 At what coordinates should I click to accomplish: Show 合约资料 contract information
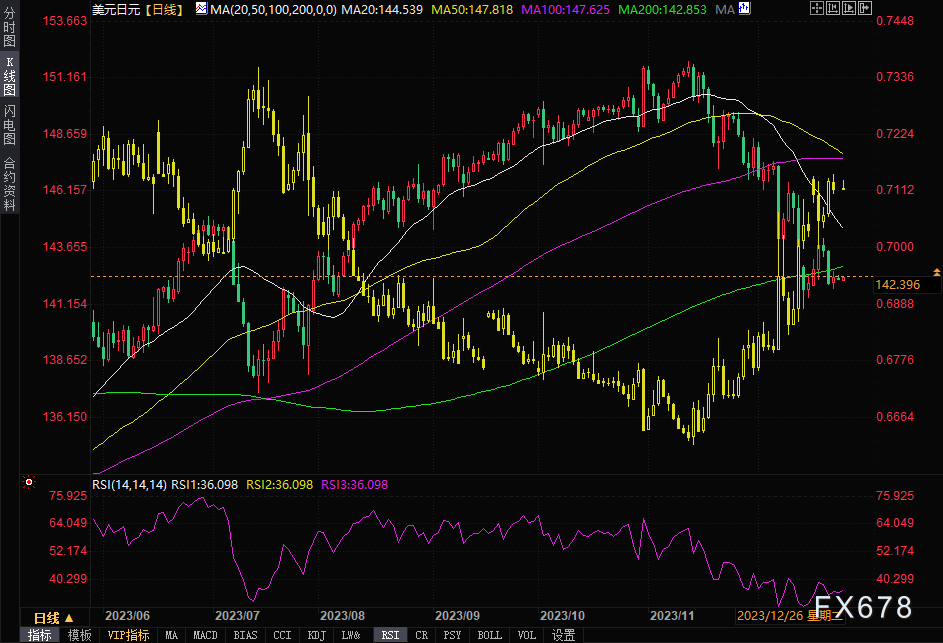9,185
